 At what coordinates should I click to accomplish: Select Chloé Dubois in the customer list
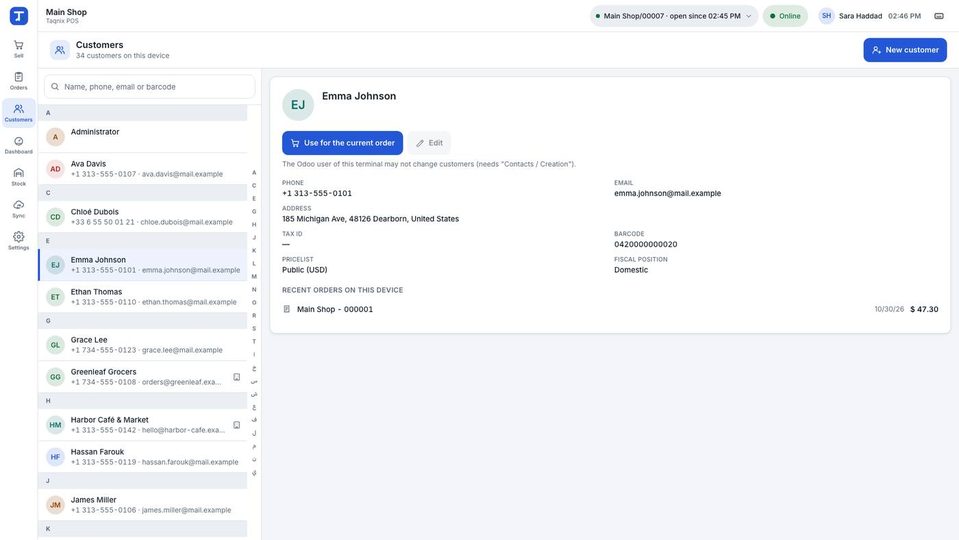(x=143, y=216)
